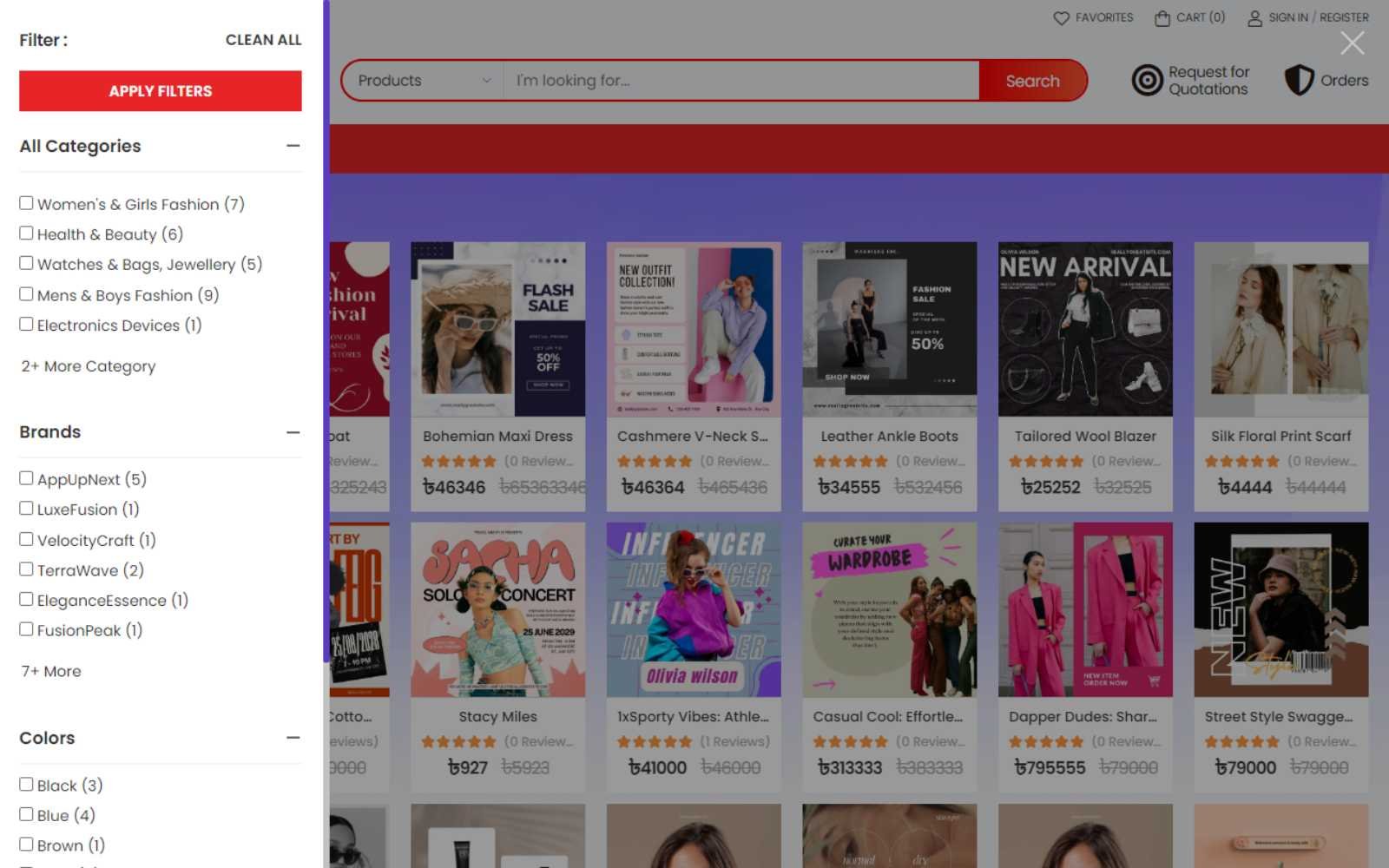The height and width of the screenshot is (868, 1389).
Task: Focus the I'm looking for search field
Action: [741, 81]
